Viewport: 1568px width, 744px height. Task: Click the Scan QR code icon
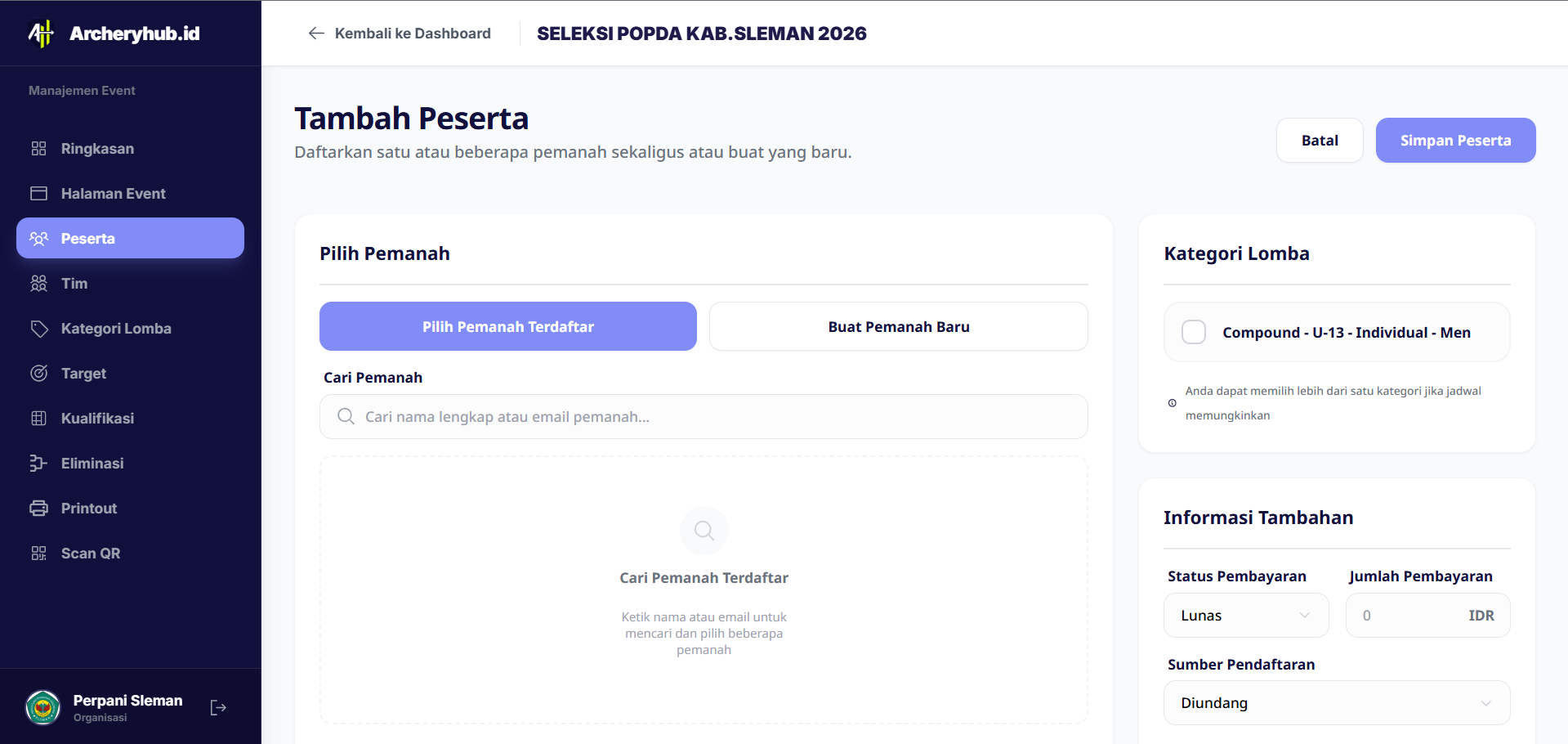[38, 553]
